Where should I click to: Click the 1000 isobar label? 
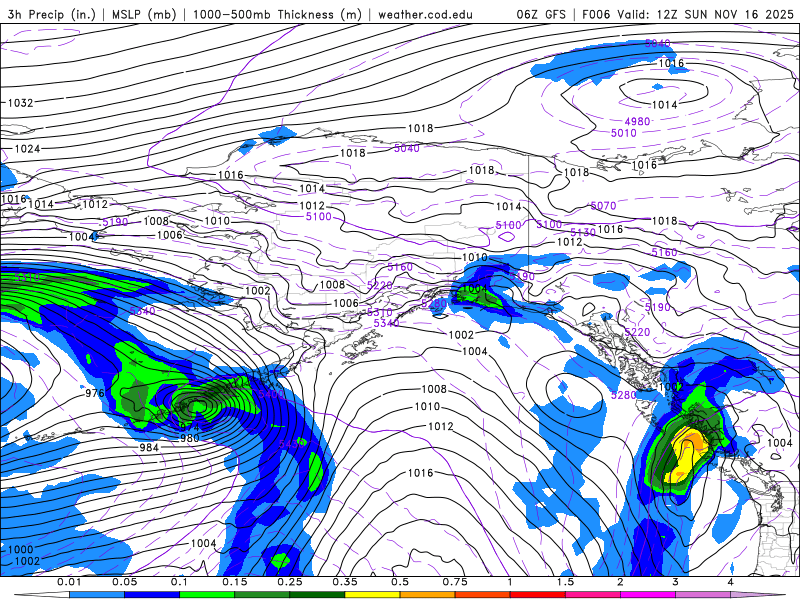(20, 549)
